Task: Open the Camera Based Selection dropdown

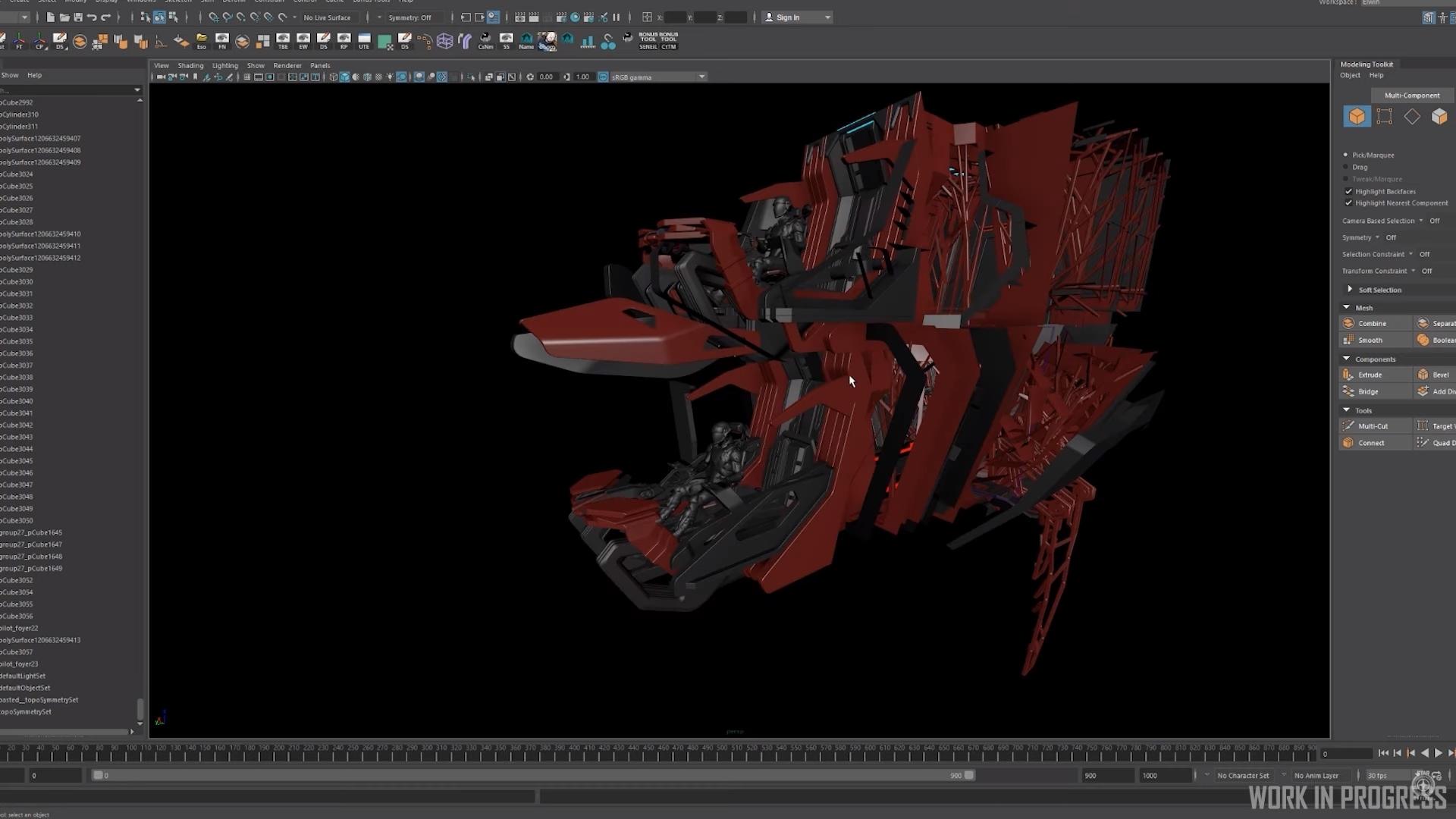Action: click(1421, 221)
